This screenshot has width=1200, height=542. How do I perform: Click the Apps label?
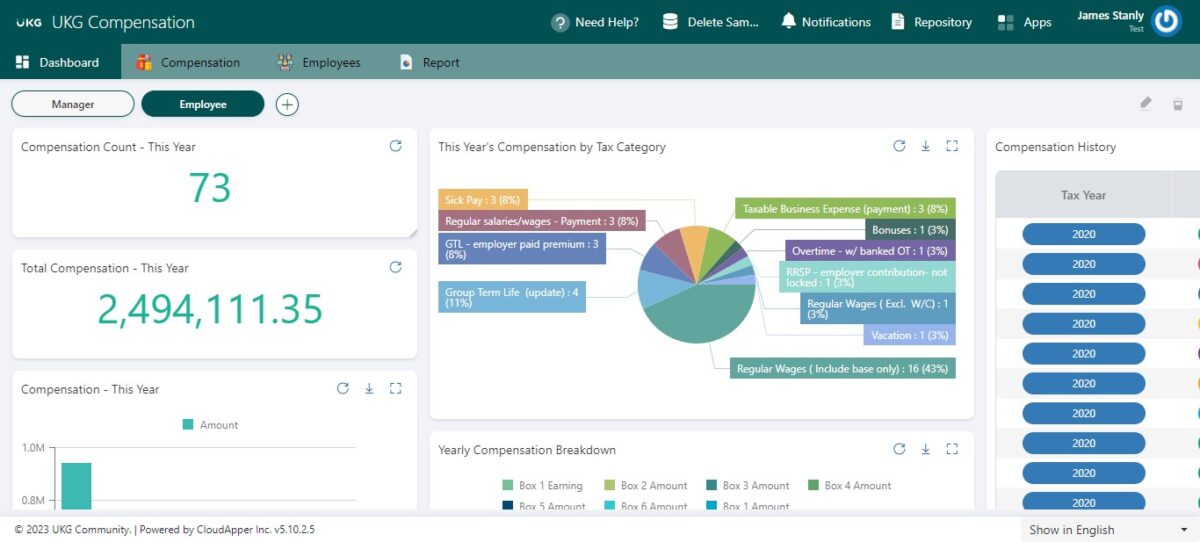[1038, 22]
